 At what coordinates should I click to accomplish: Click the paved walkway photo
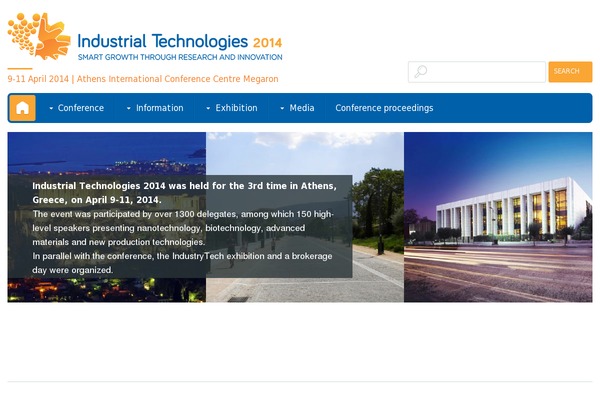(x=305, y=217)
